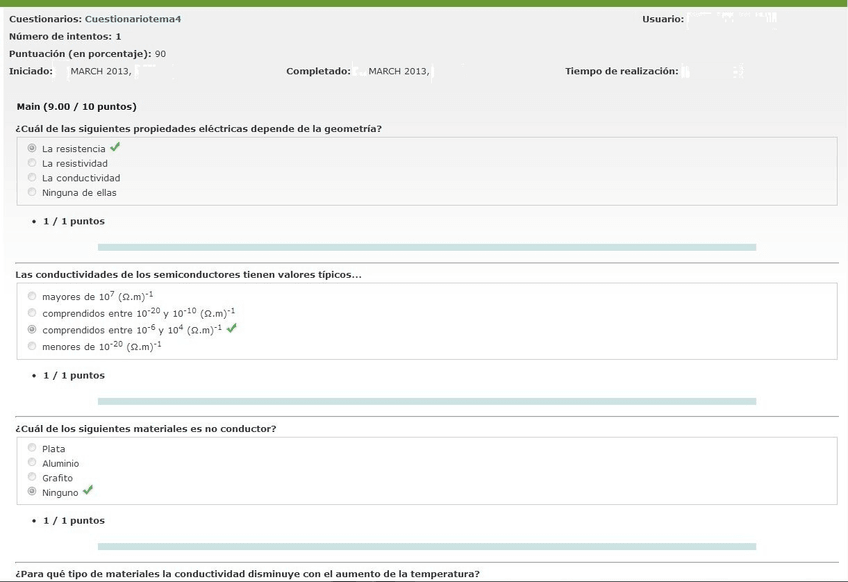Screen dimensions: 848x582
Task: Pick the 'menores de 10⁻²⁰' option
Action: coord(32,346)
